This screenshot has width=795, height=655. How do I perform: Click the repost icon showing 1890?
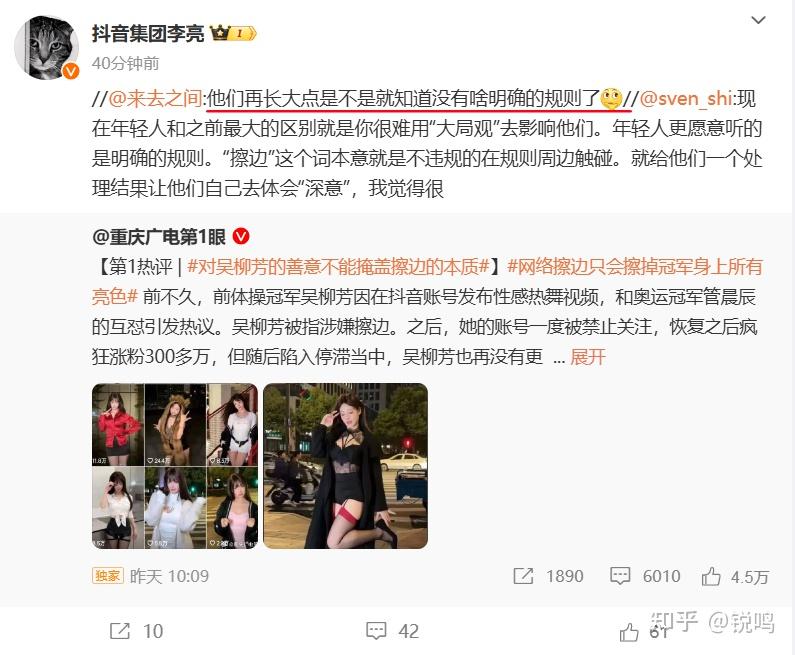(523, 576)
